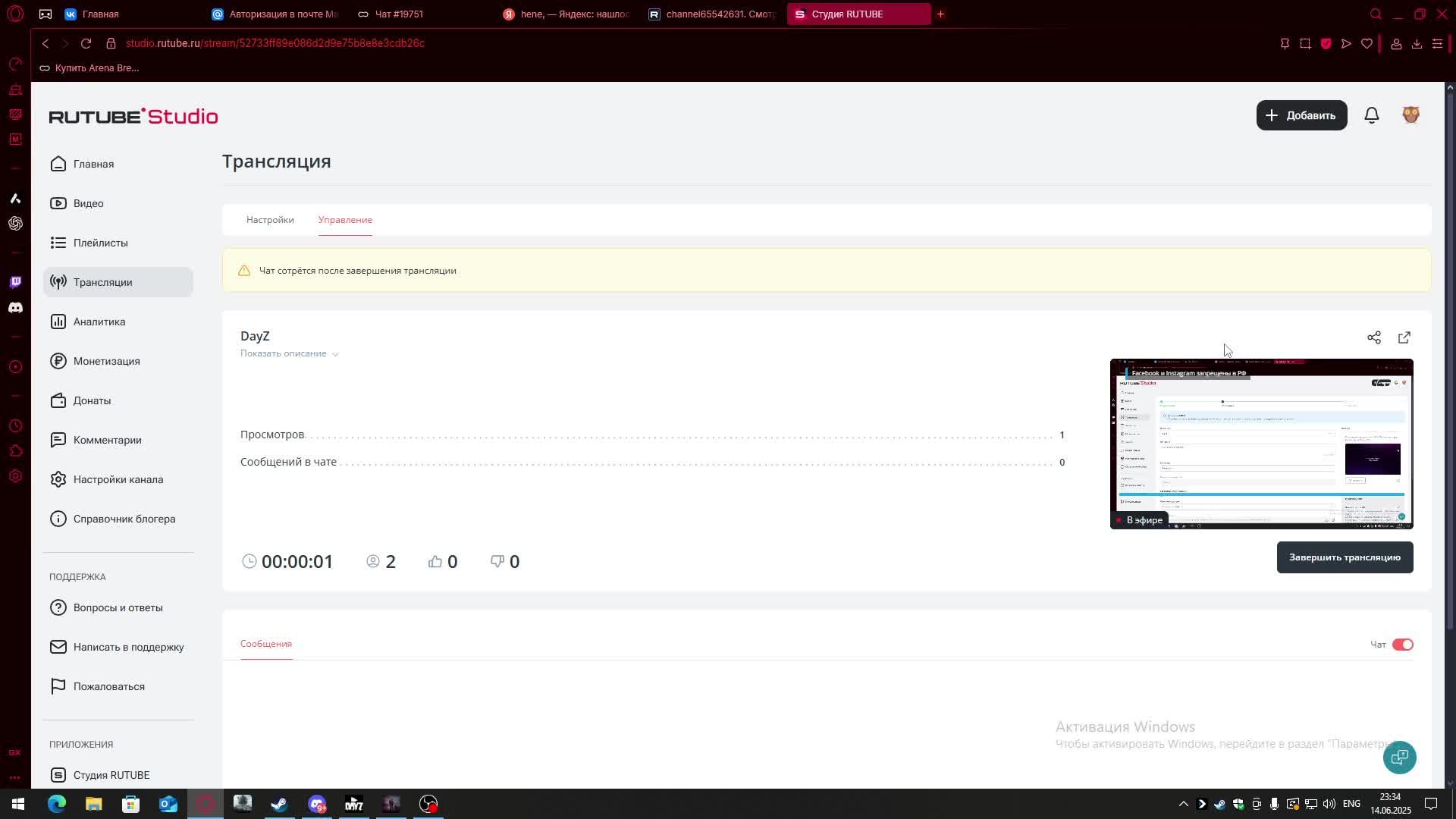Open Справочник блогера in the sidebar

[118, 519]
